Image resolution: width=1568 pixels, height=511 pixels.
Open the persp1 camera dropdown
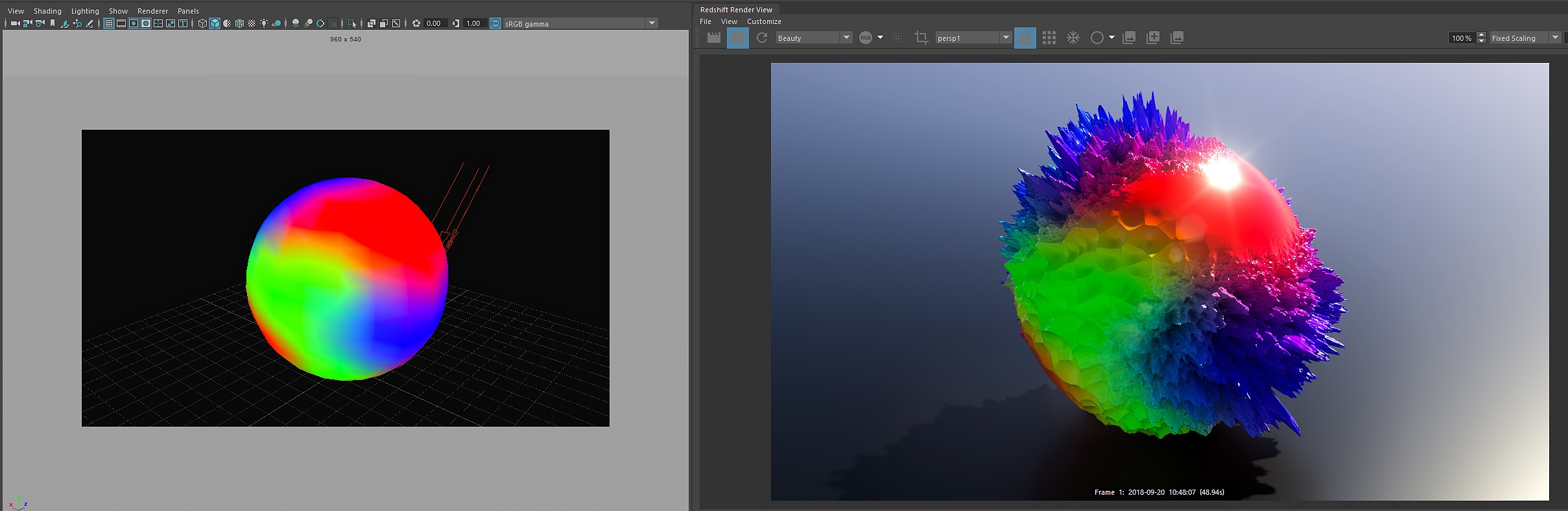tap(973, 38)
